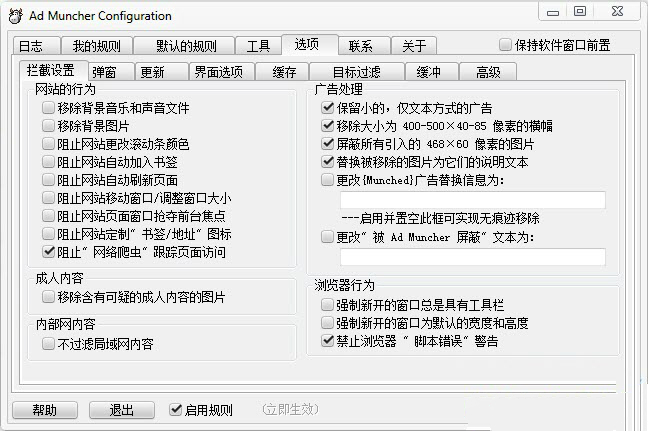Check 移除含有可疑的成人内容的图片

[48, 297]
